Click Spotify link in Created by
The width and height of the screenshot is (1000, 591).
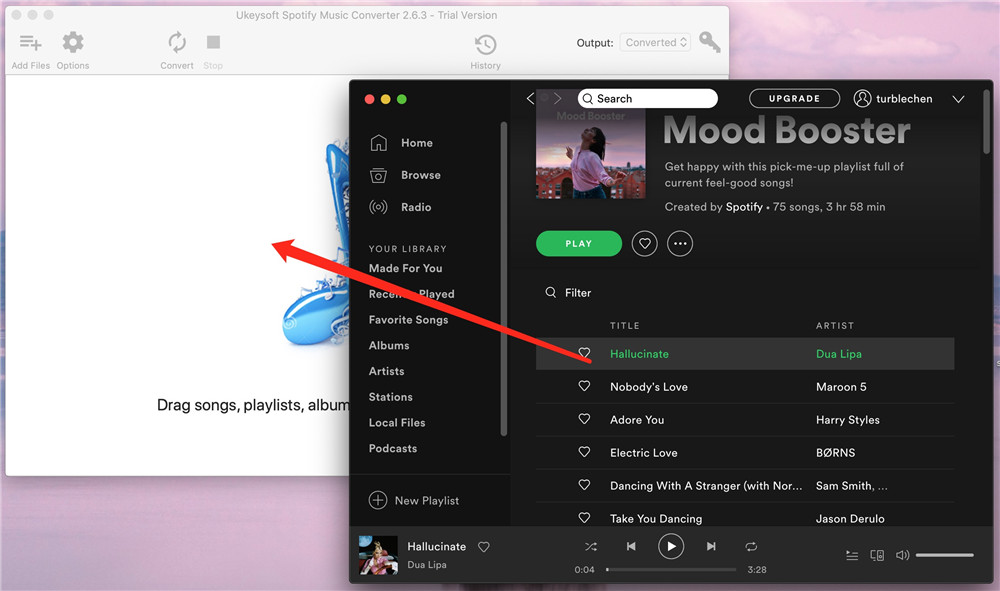tap(744, 207)
